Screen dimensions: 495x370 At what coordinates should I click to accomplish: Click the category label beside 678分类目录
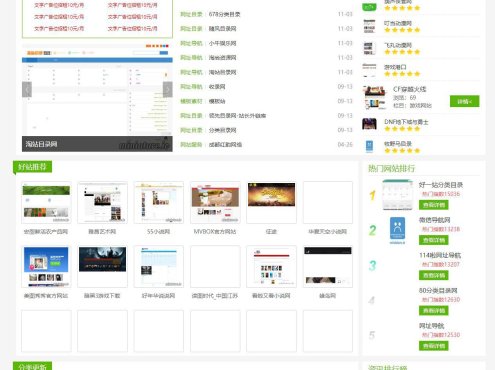(191, 14)
